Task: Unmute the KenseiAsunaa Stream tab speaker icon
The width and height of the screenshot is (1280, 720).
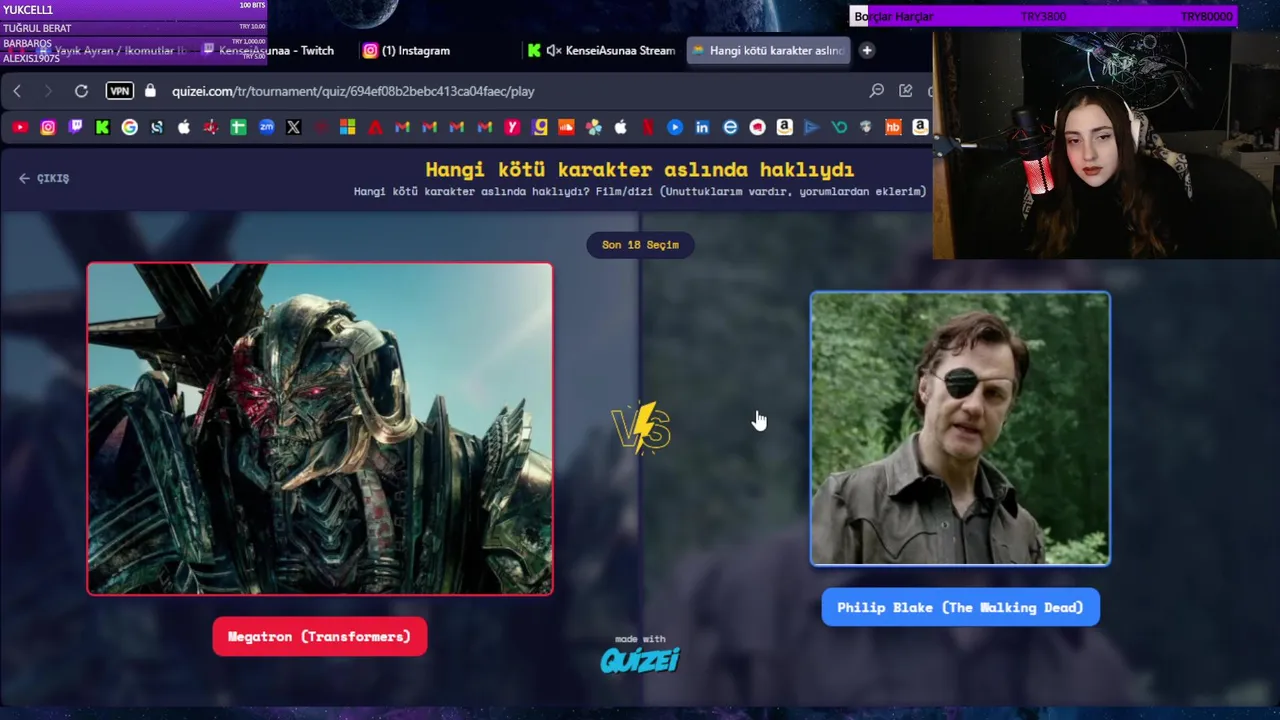Action: 553,50
